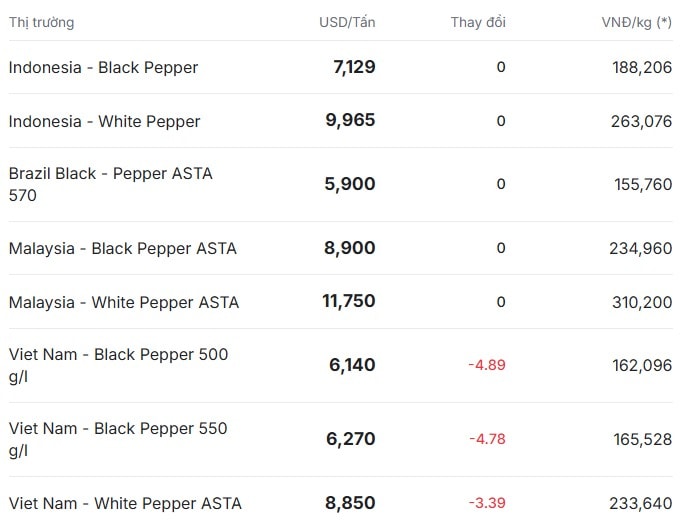Select the Indonesia - White Pepper row
The width and height of the screenshot is (683, 522).
pos(341,121)
